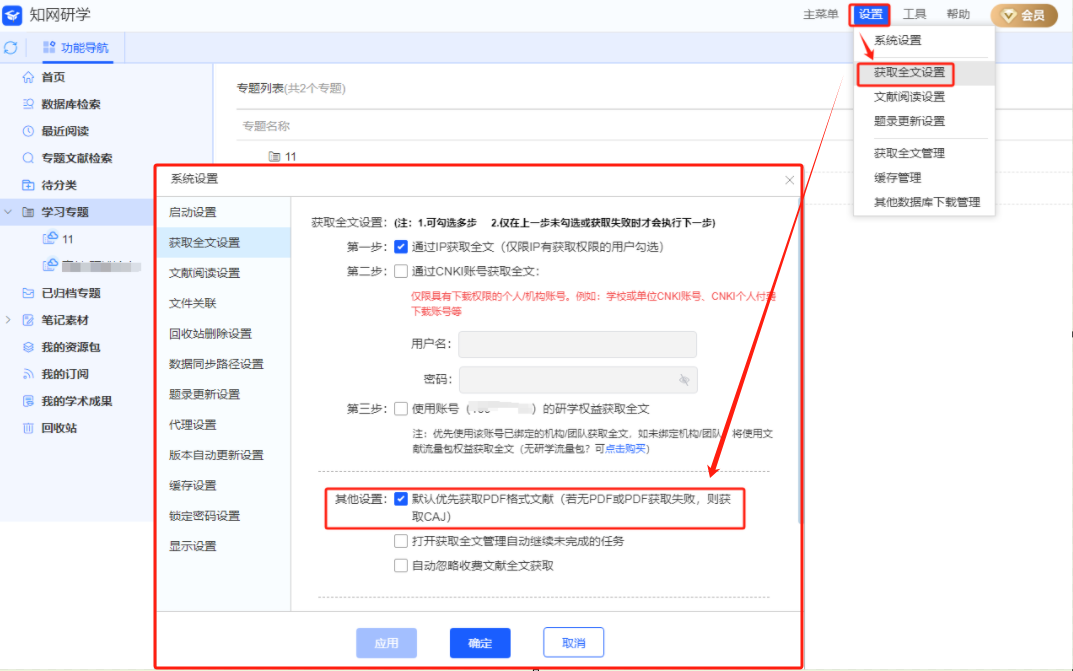Collapse the 学习专题 tree arrow
The width and height of the screenshot is (1073, 671).
point(8,212)
